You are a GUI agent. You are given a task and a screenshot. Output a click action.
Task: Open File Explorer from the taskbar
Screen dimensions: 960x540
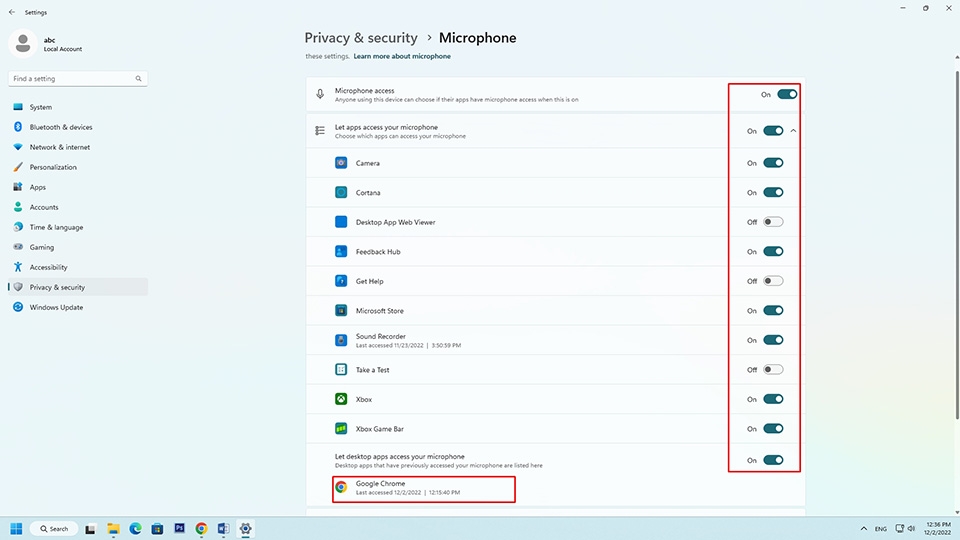pyautogui.click(x=113, y=528)
